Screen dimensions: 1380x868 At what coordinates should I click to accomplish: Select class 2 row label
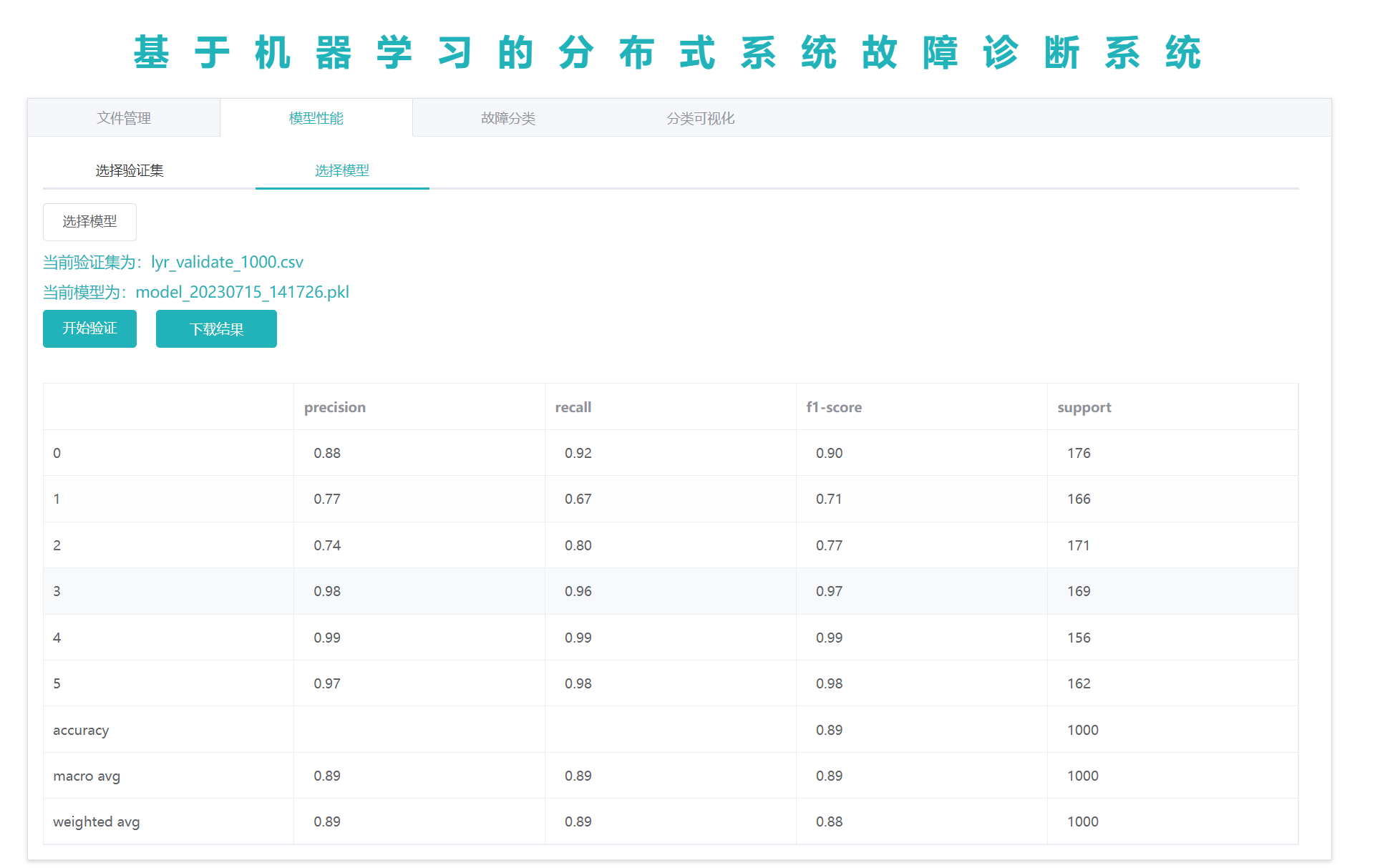click(57, 545)
